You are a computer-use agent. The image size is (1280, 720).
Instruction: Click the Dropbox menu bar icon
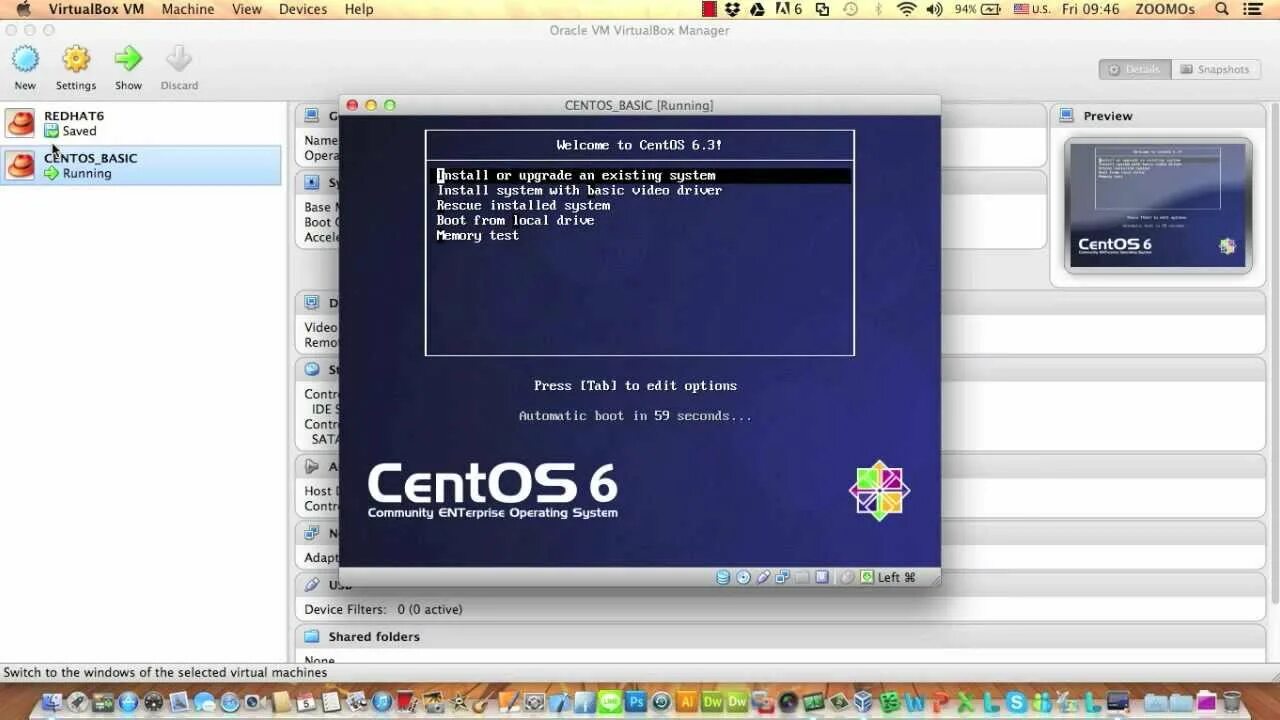click(x=733, y=9)
